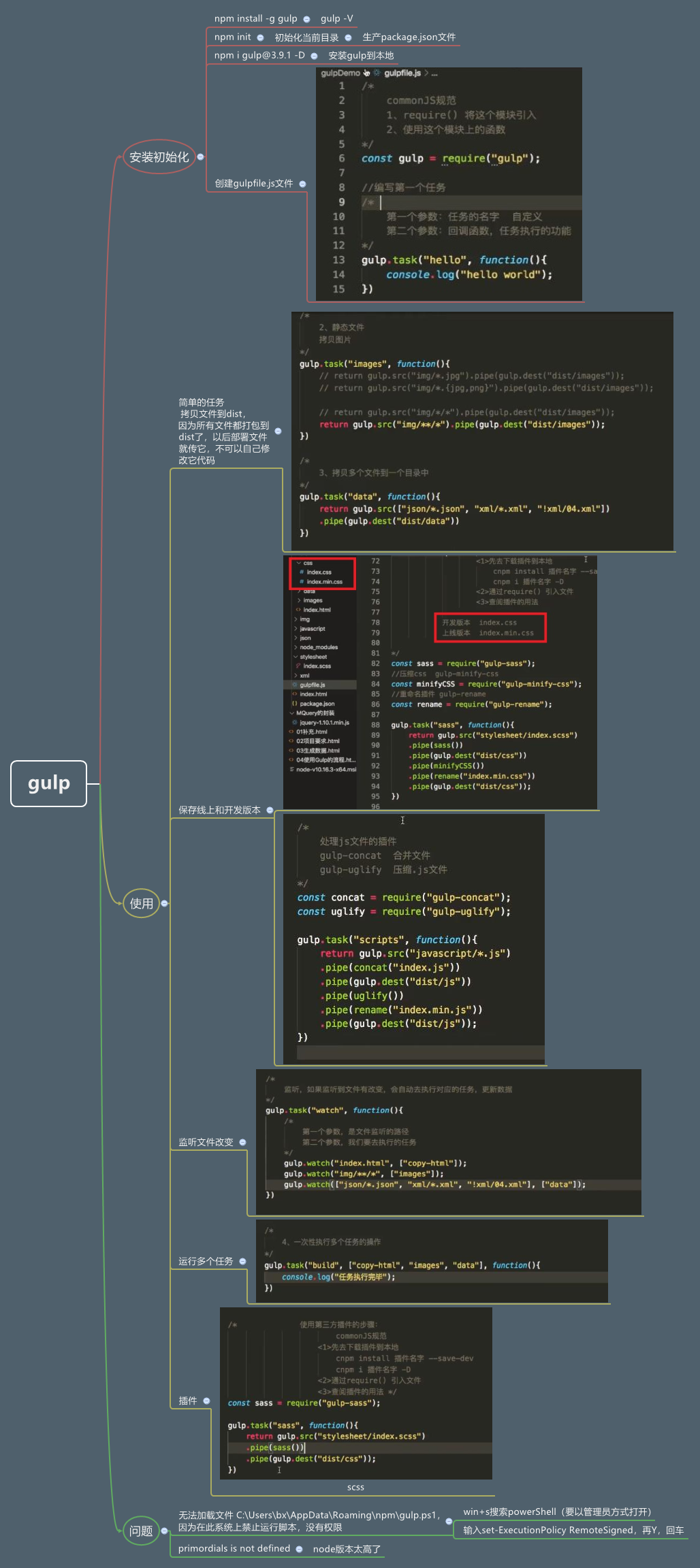Collapse the 初始化当前目录 subtopic
Screen dimensions: 700x1568
pyautogui.click(x=349, y=37)
